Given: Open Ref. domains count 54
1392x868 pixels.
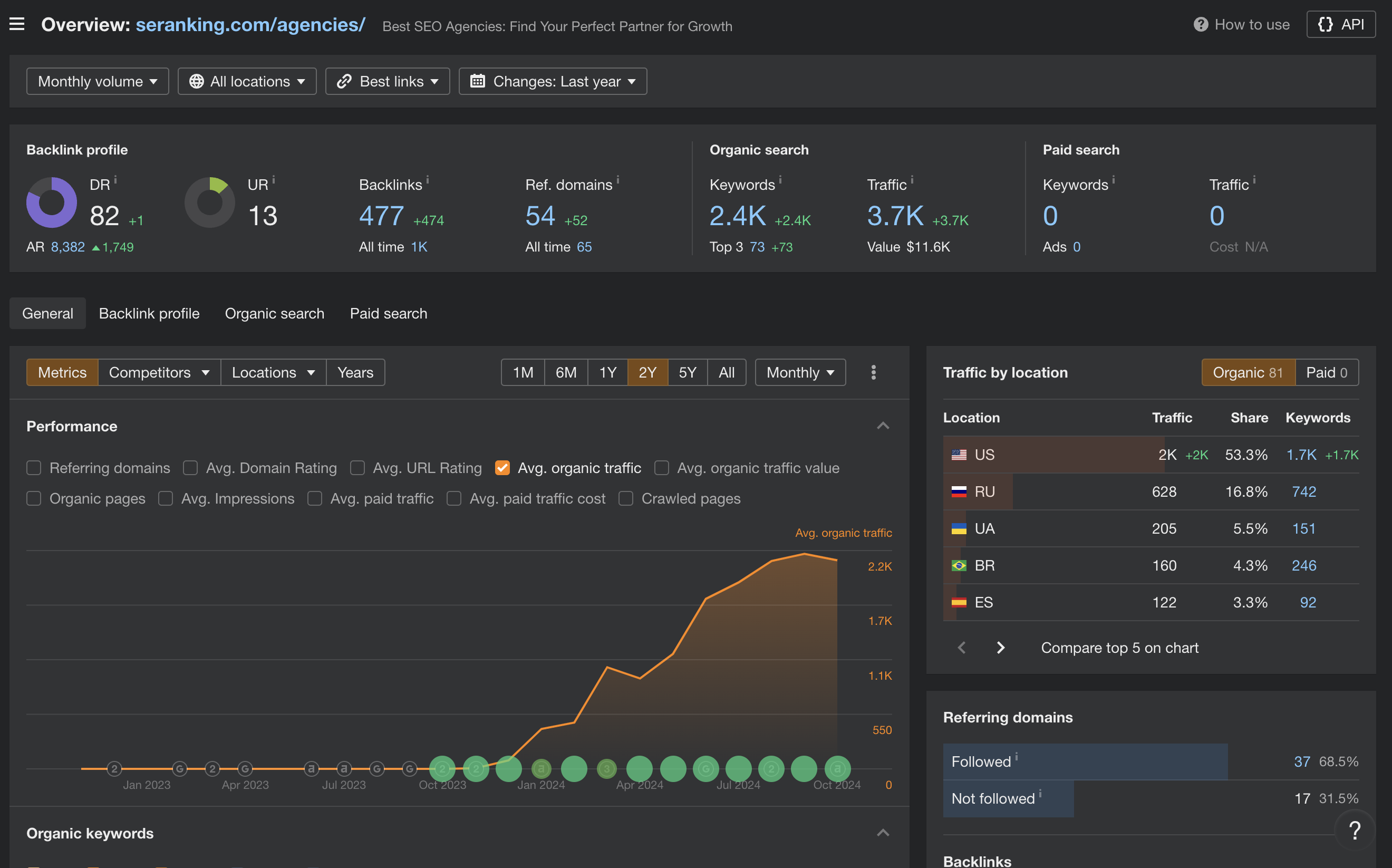Looking at the screenshot, I should coord(540,216).
